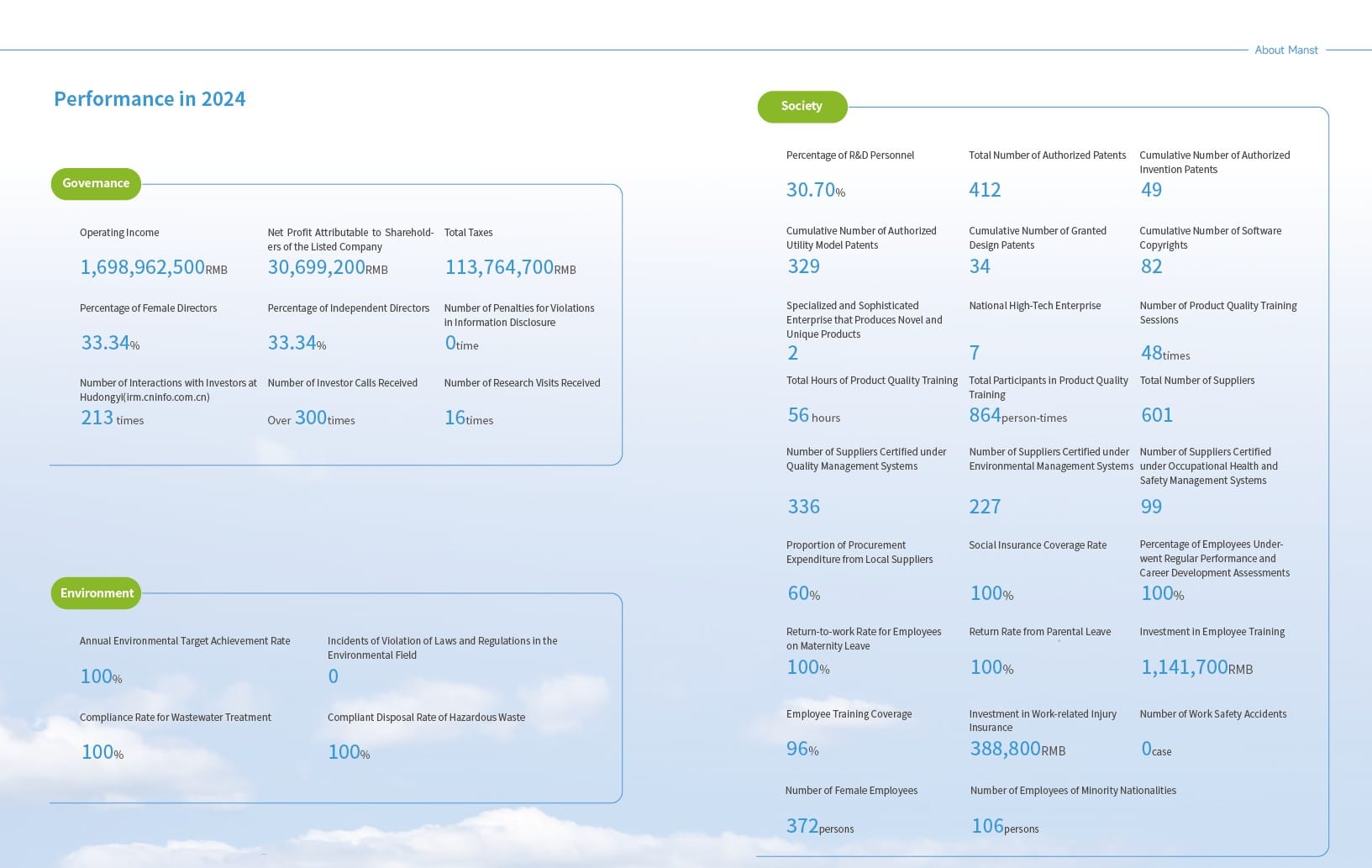Click the Total Number of Suppliers value 601

click(x=1156, y=415)
